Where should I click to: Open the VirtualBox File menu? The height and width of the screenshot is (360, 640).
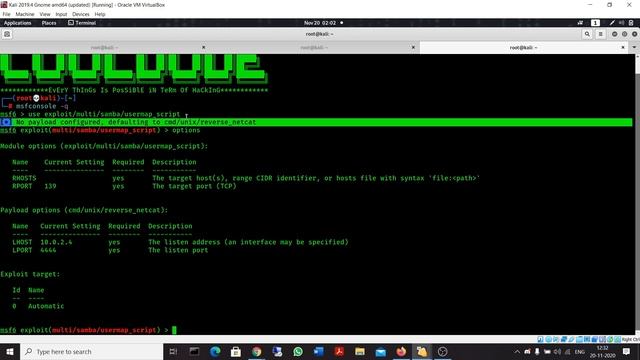point(7,14)
